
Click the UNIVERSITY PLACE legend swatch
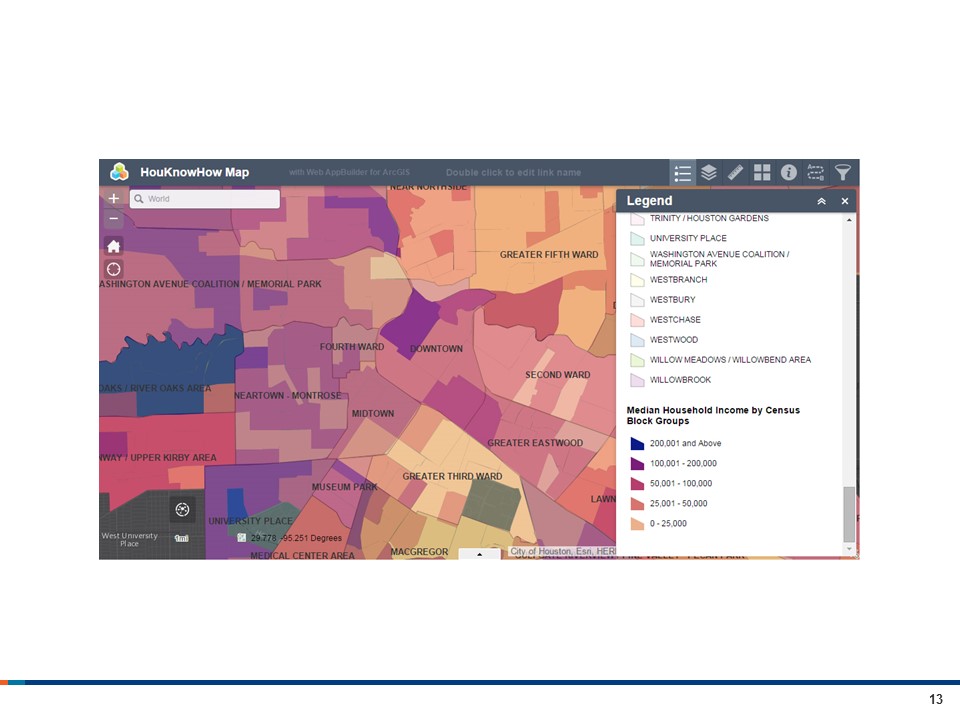click(637, 238)
